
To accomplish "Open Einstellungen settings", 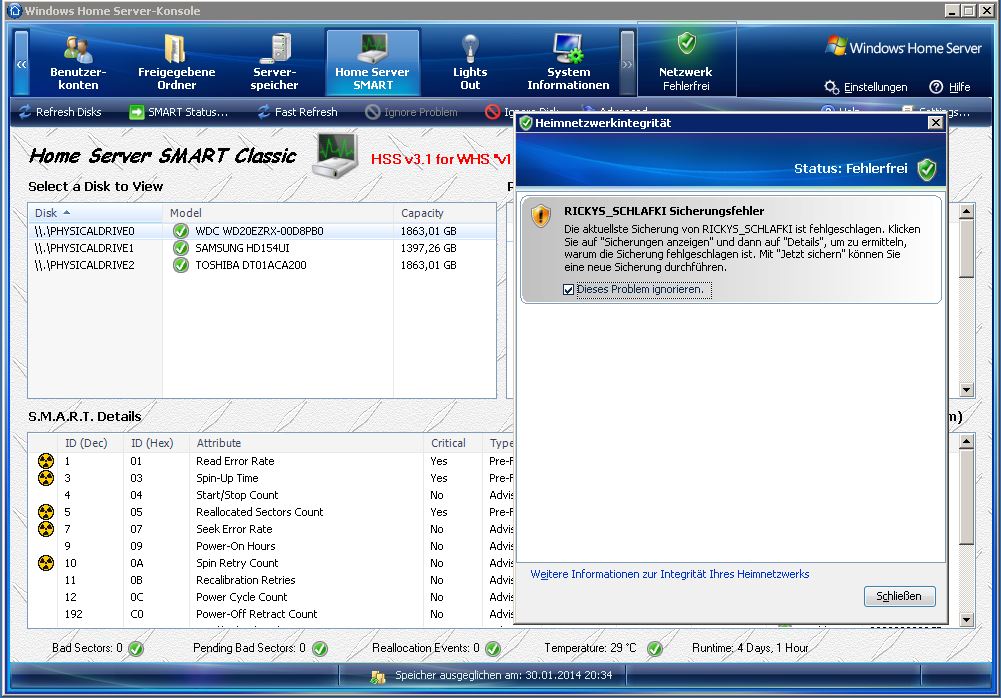I will (x=866, y=87).
